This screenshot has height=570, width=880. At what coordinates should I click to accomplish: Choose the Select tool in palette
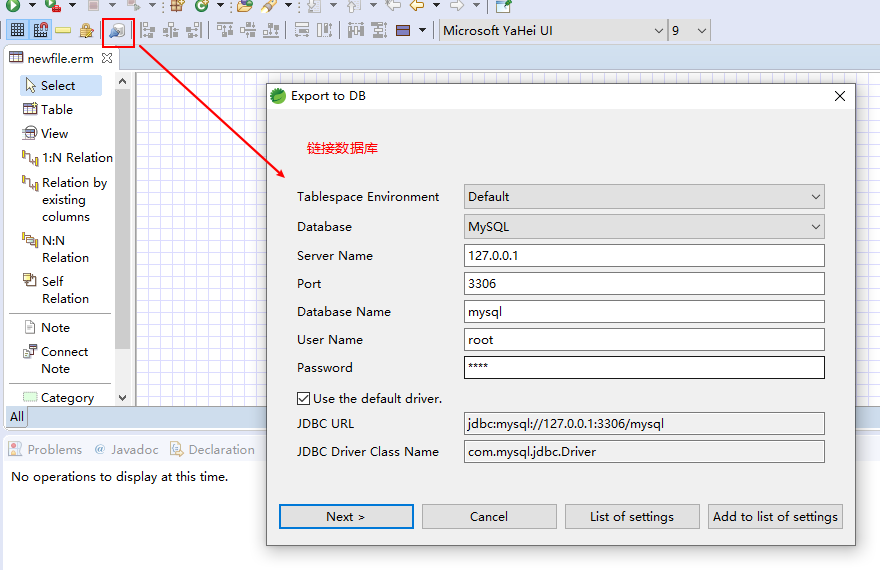(x=61, y=85)
